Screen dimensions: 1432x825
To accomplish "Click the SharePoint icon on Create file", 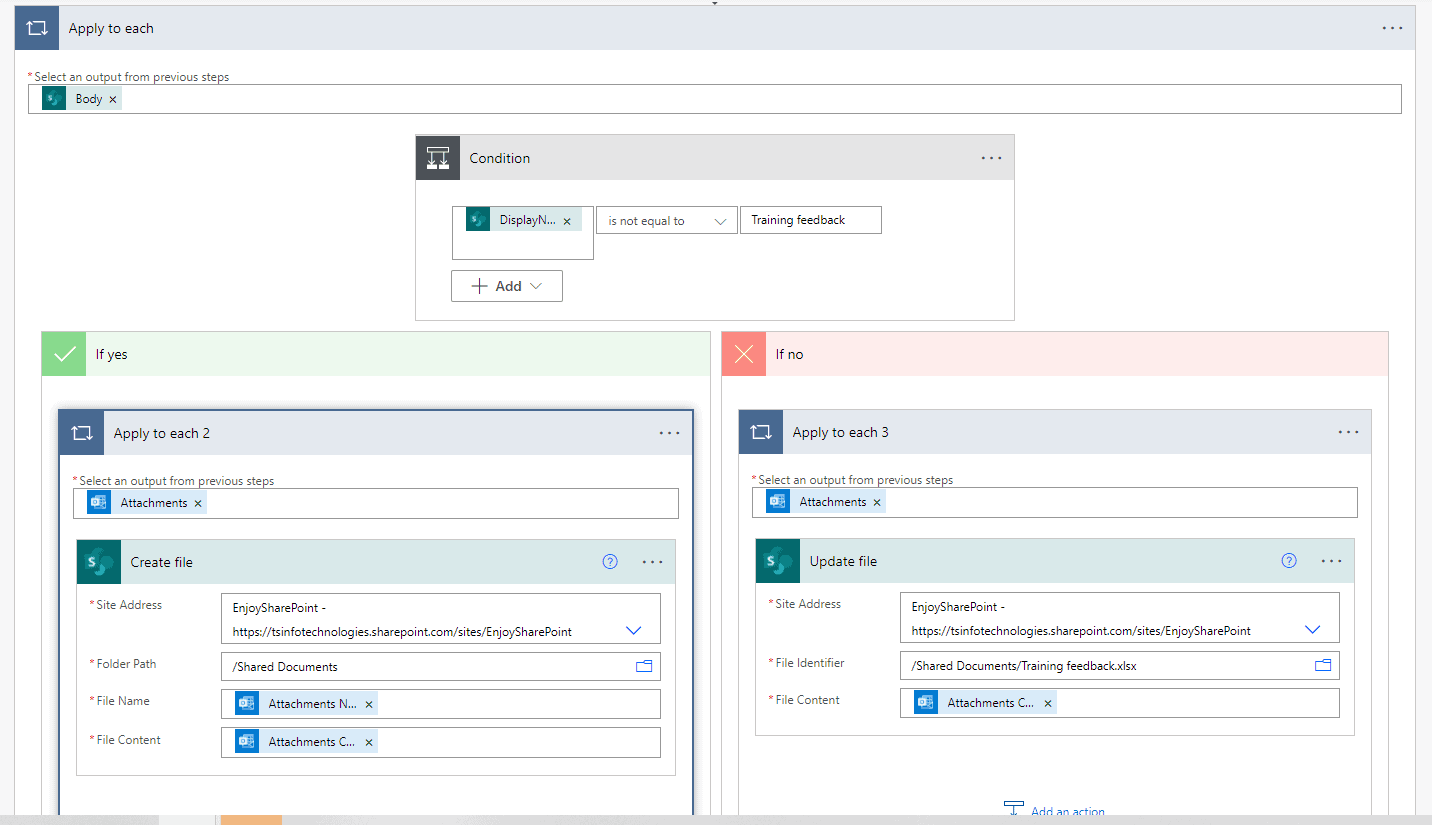I will point(97,561).
